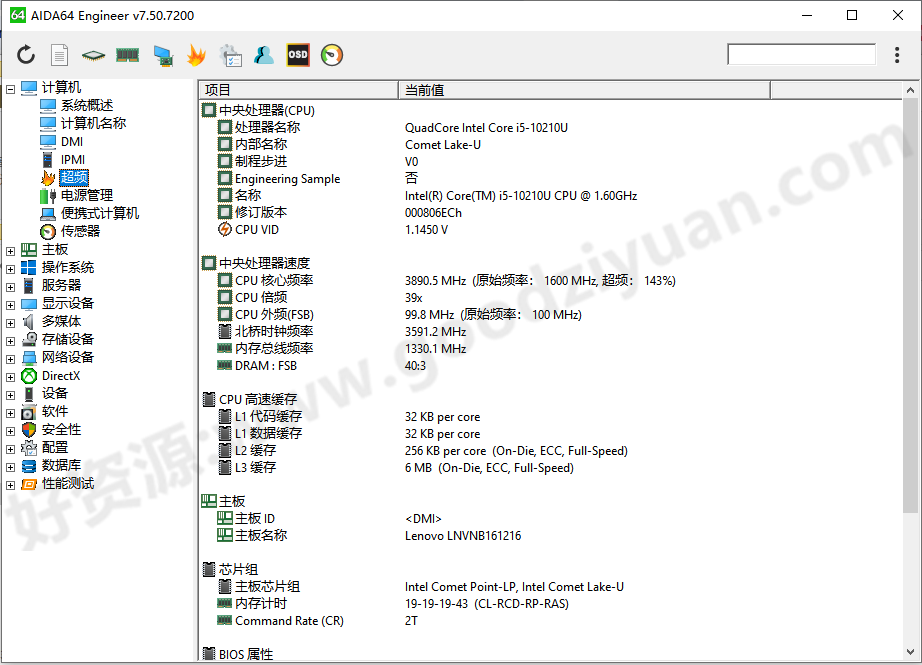This screenshot has width=922, height=665.
Task: Open preferences via the gear icon
Action: pyautogui.click(x=230, y=55)
